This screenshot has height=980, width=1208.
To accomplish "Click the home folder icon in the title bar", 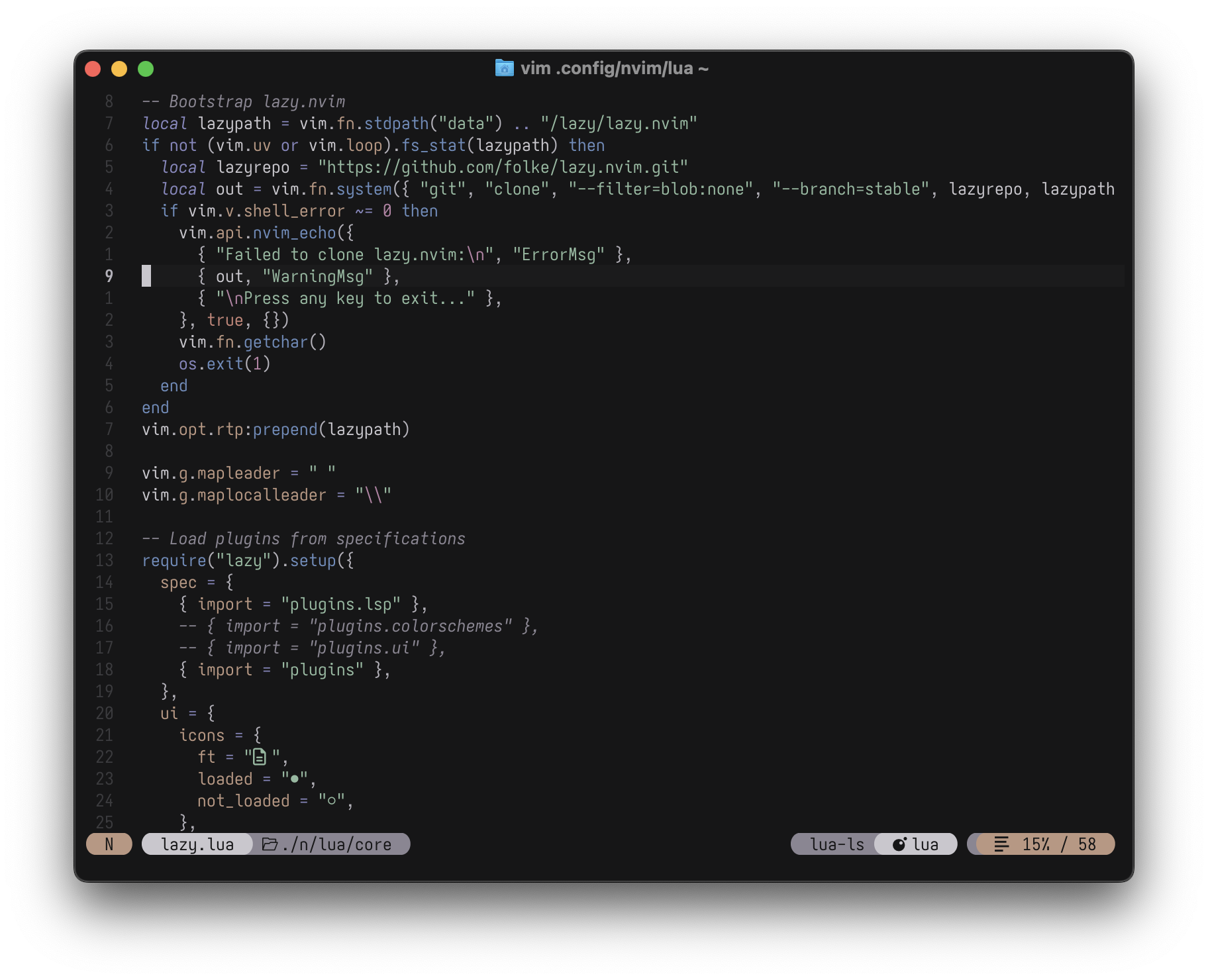I will pyautogui.click(x=504, y=68).
